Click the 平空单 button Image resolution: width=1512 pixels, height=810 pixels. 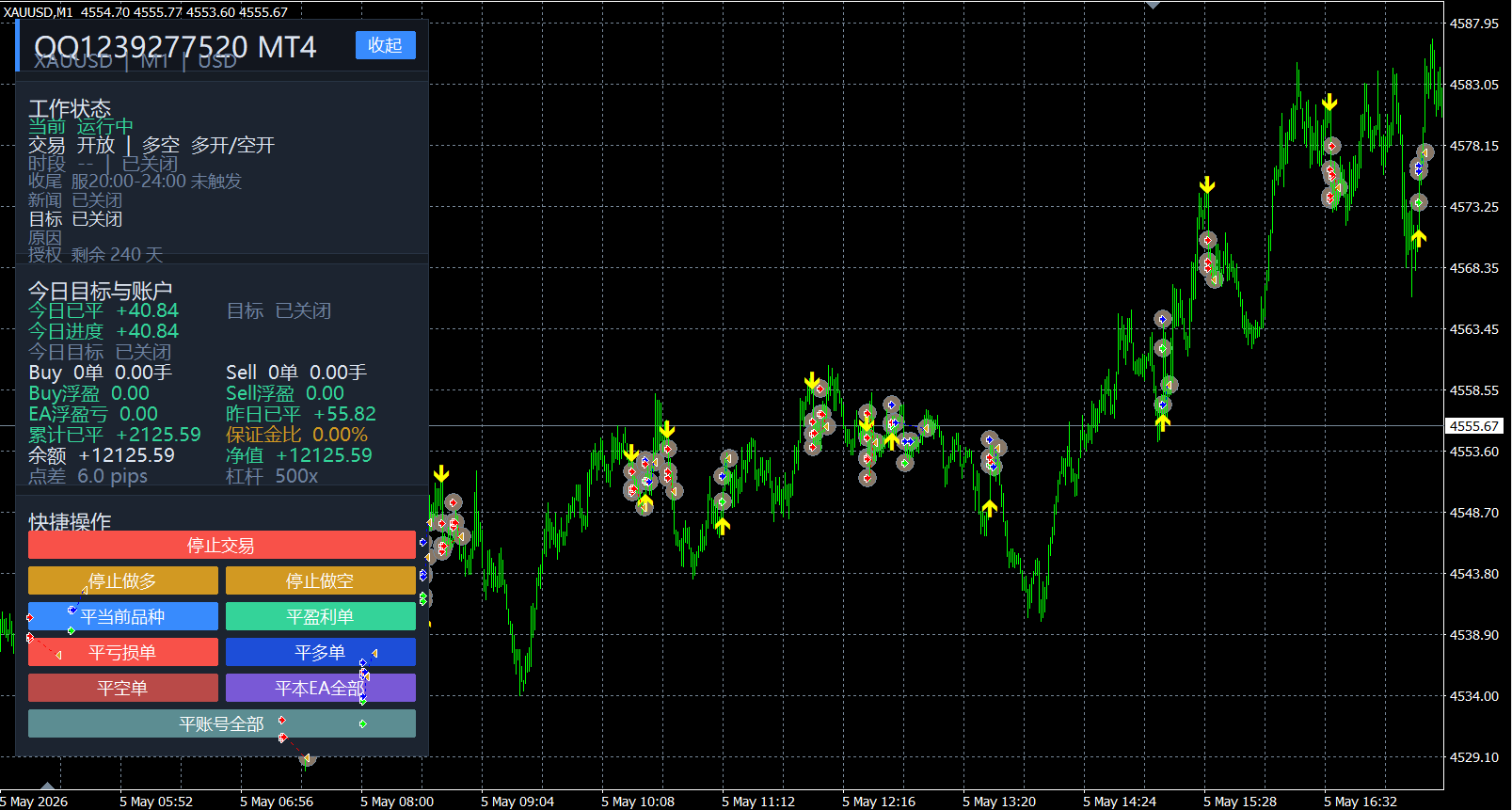(x=123, y=688)
